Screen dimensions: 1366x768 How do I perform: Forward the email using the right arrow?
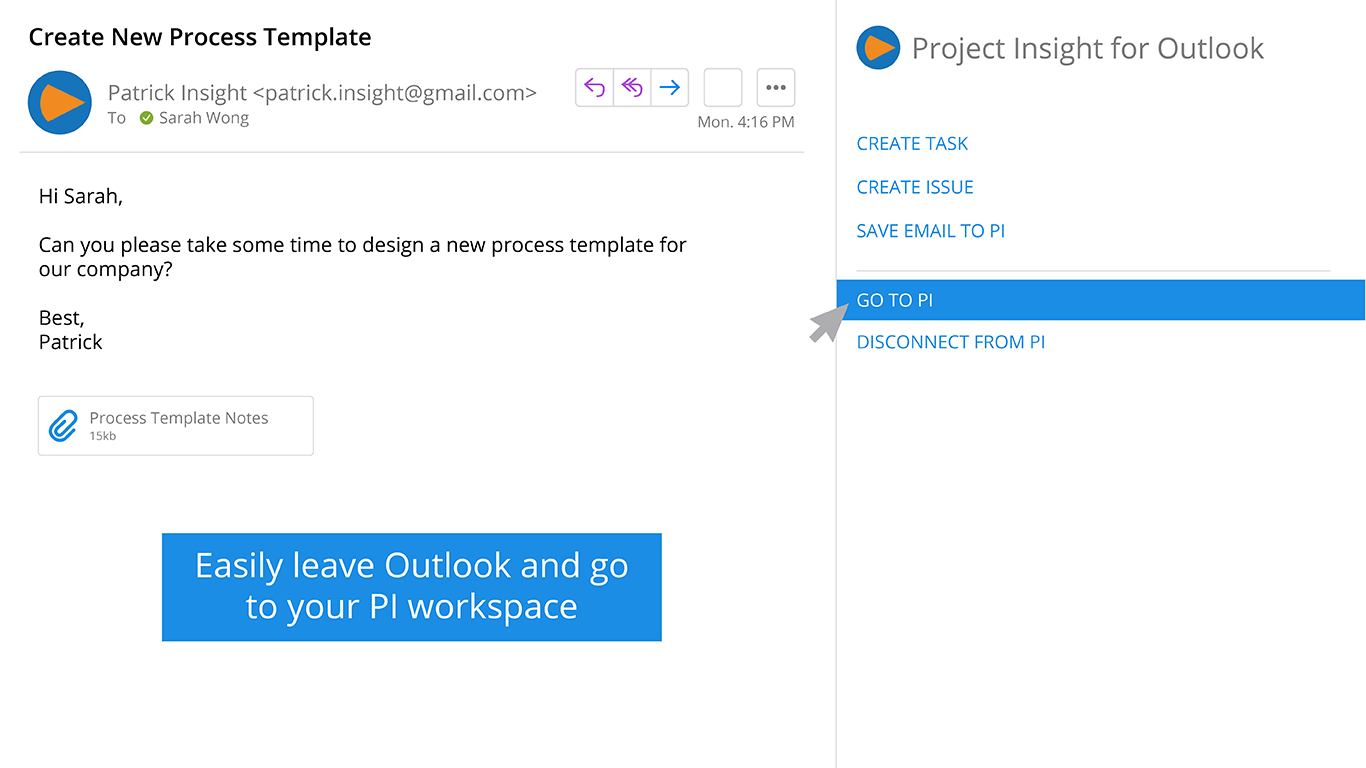point(670,88)
